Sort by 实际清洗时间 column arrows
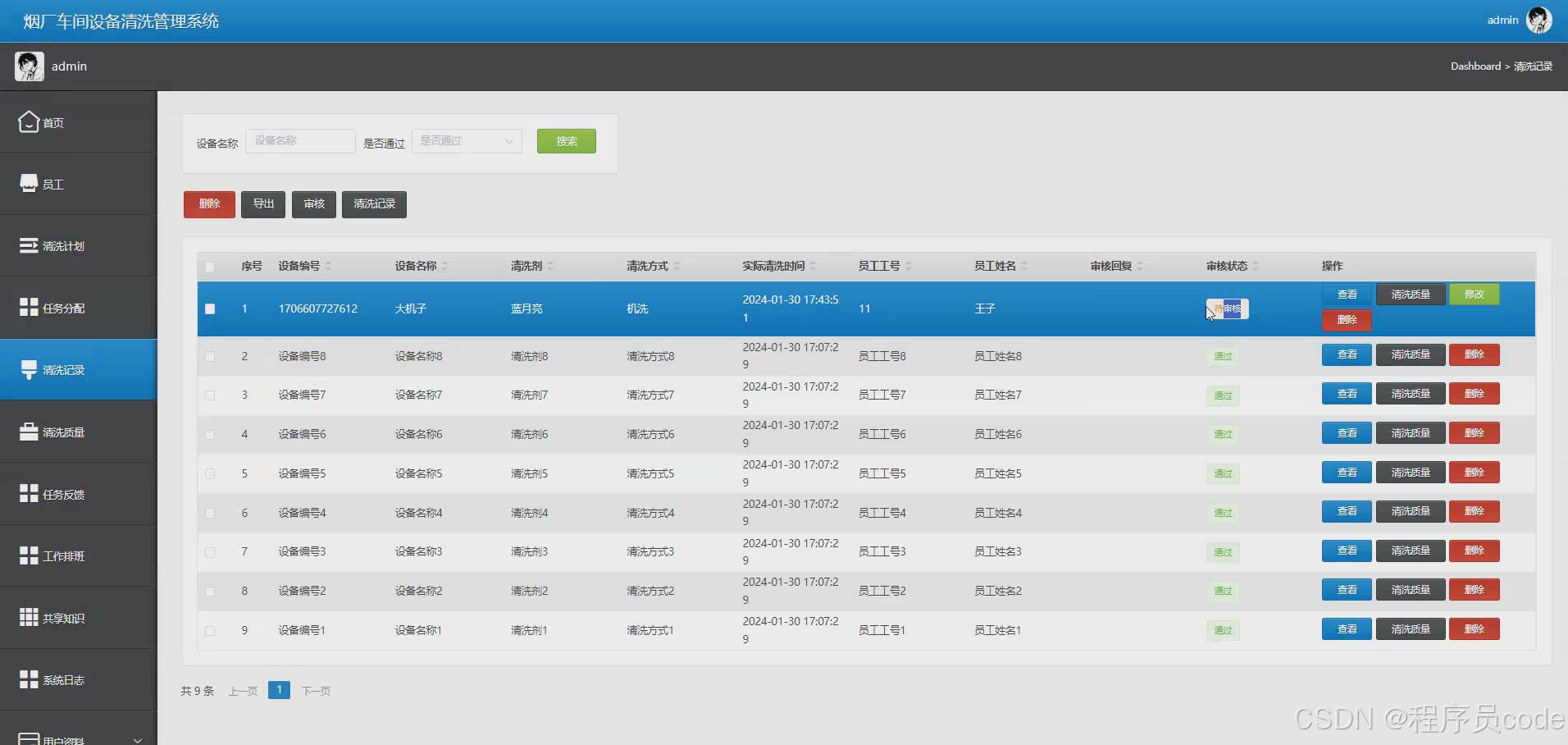Image resolution: width=1568 pixels, height=745 pixels. point(813,266)
